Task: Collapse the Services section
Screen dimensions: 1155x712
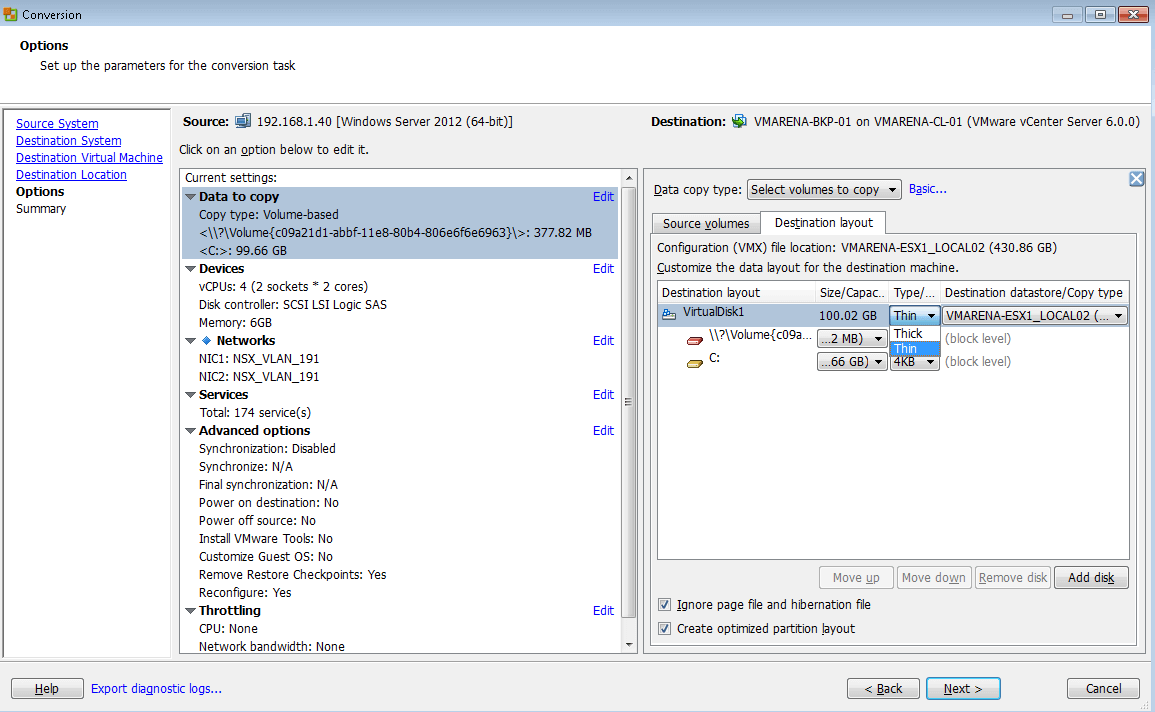Action: click(x=190, y=395)
